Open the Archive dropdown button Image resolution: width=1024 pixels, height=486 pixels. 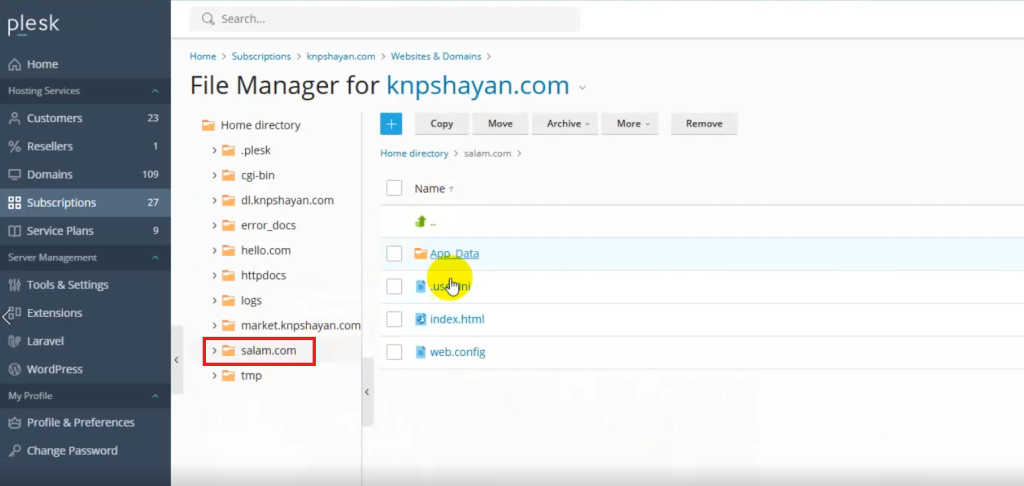566,124
